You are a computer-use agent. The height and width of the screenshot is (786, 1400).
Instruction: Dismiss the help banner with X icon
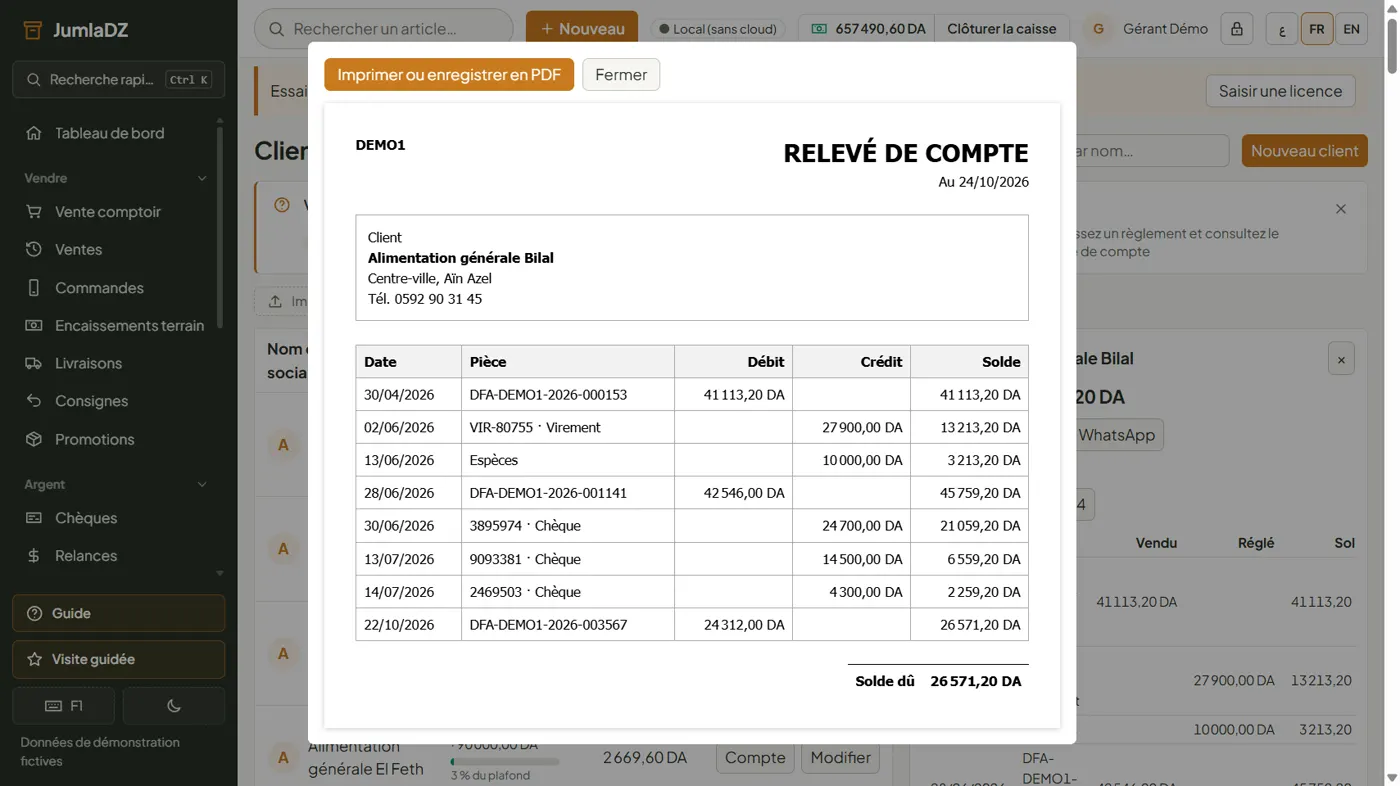tap(1341, 209)
